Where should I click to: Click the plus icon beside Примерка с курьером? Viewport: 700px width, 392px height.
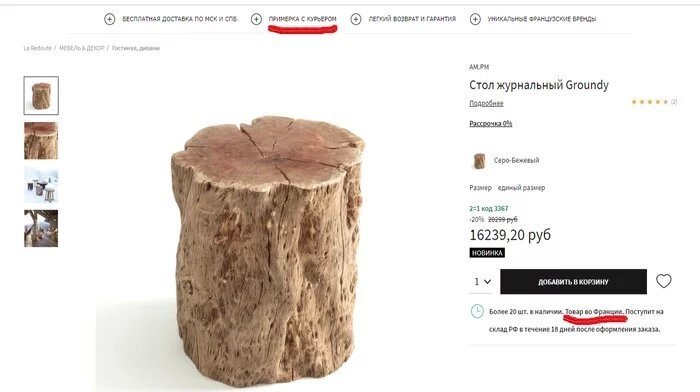click(256, 19)
